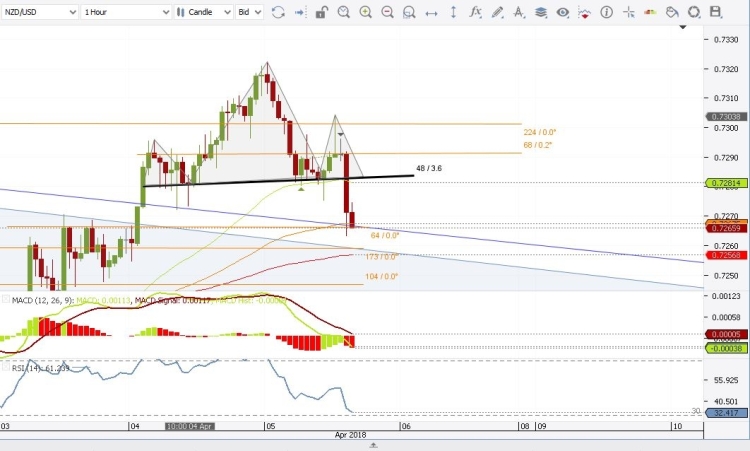Screen dimensions: 750x451
Task: Click the price marker chart icon
Action: 584,13
